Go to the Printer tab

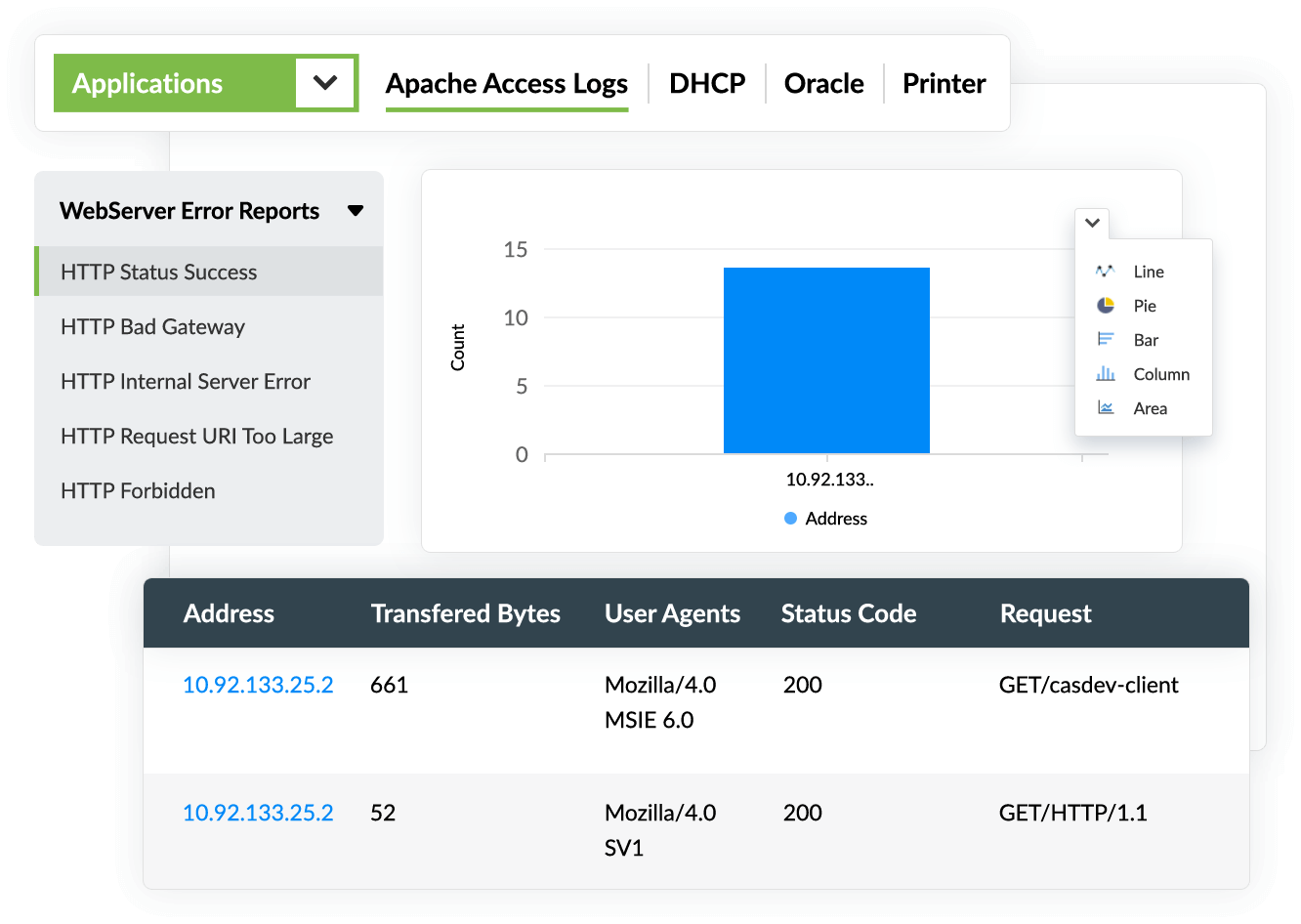(x=944, y=84)
